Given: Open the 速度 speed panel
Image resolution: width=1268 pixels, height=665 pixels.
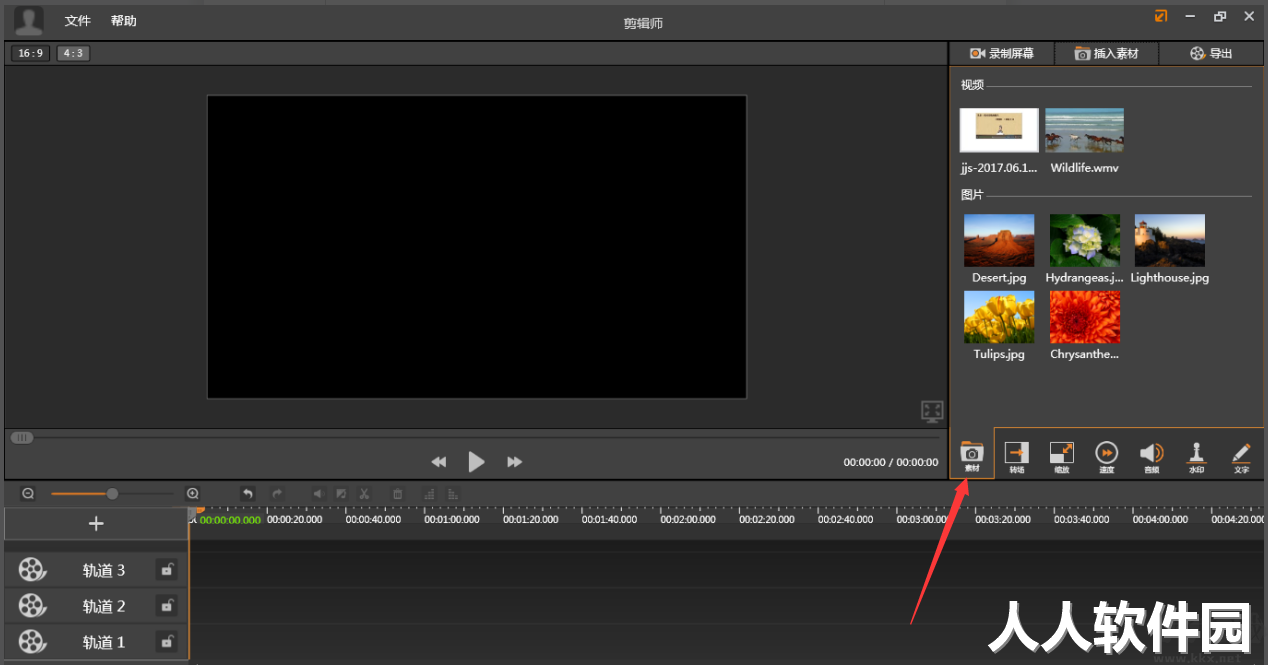Looking at the screenshot, I should click(x=1106, y=456).
